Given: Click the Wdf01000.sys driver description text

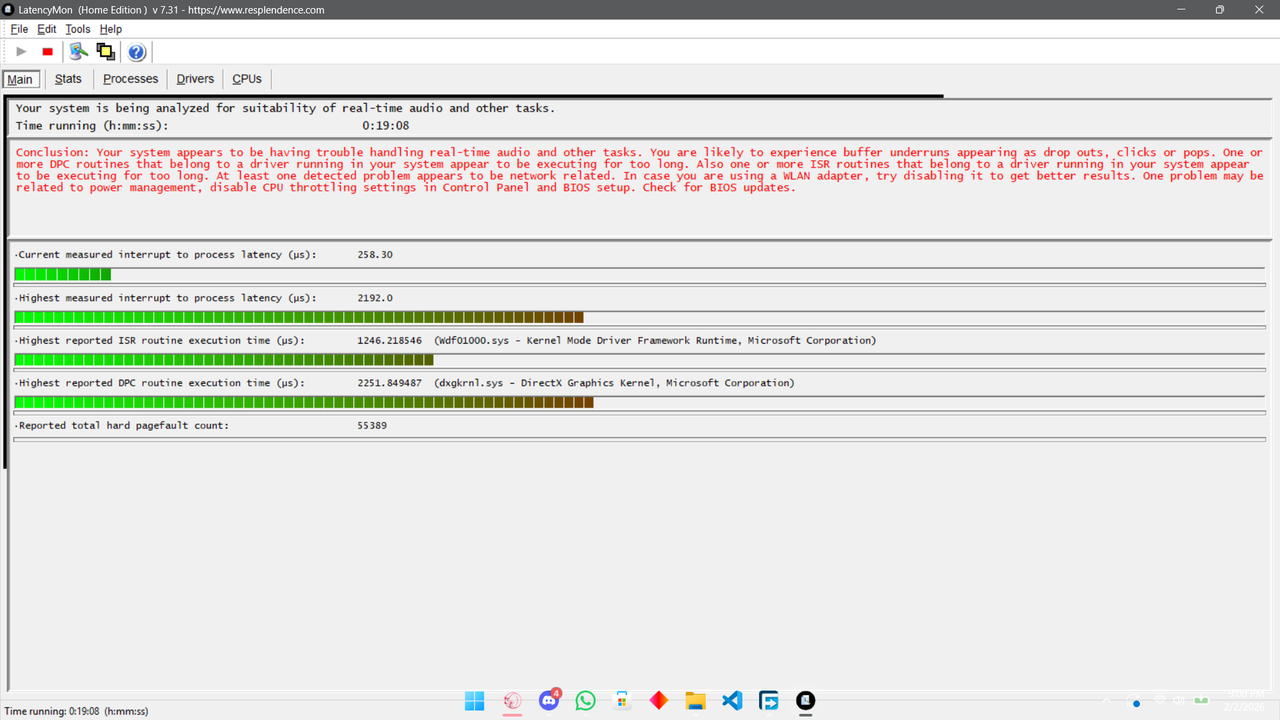Looking at the screenshot, I should tap(655, 341).
